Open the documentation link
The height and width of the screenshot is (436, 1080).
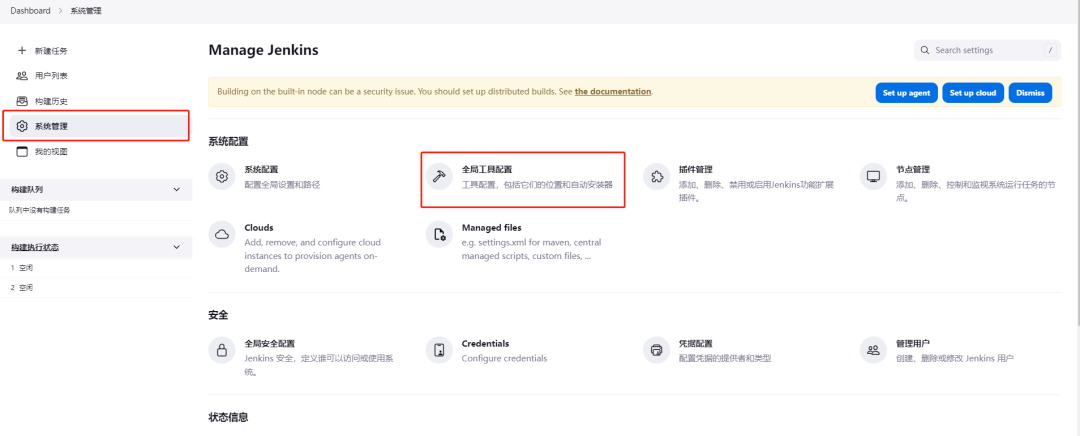[x=613, y=92]
